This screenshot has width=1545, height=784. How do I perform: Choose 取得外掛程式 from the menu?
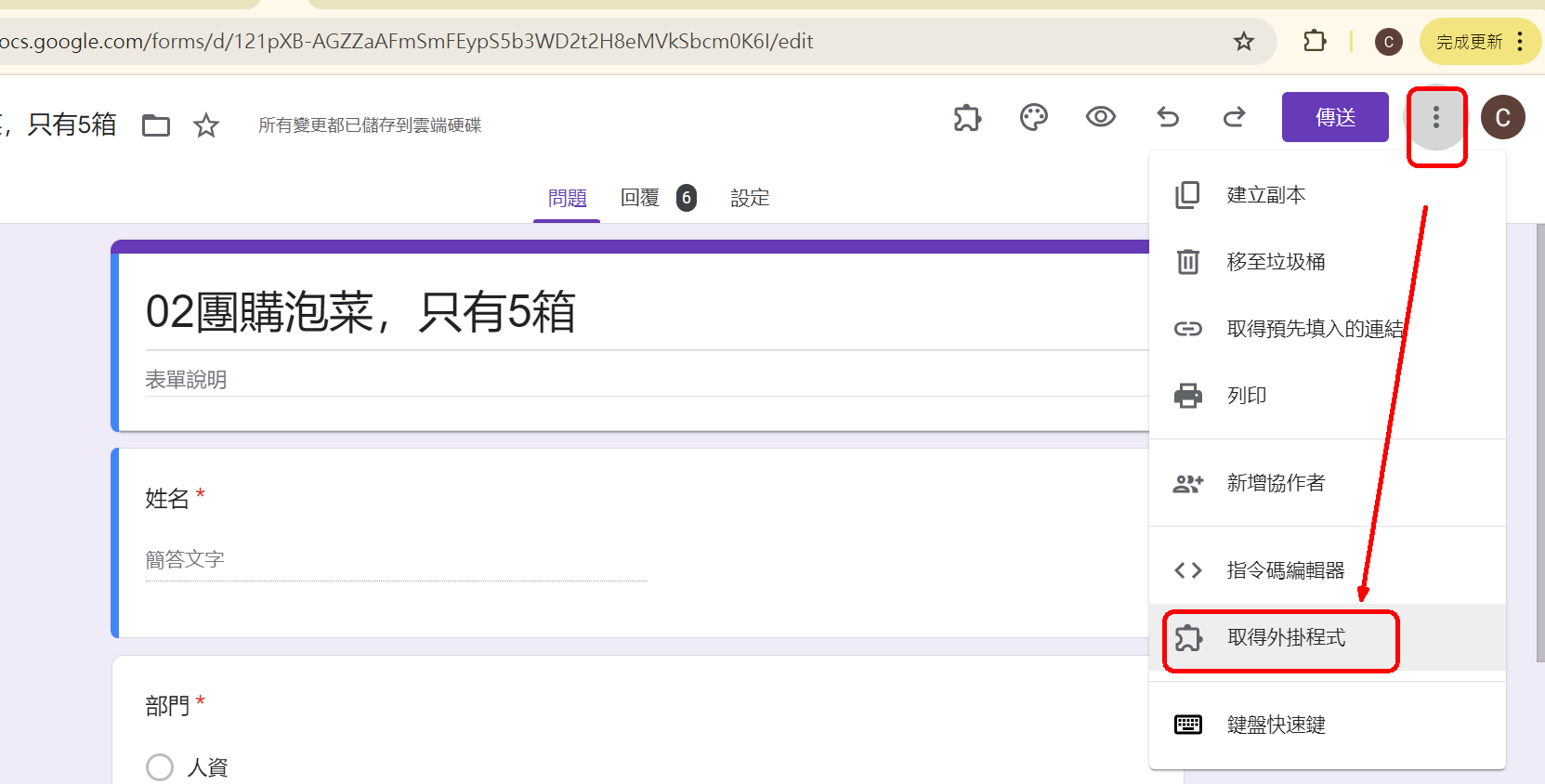point(1286,638)
